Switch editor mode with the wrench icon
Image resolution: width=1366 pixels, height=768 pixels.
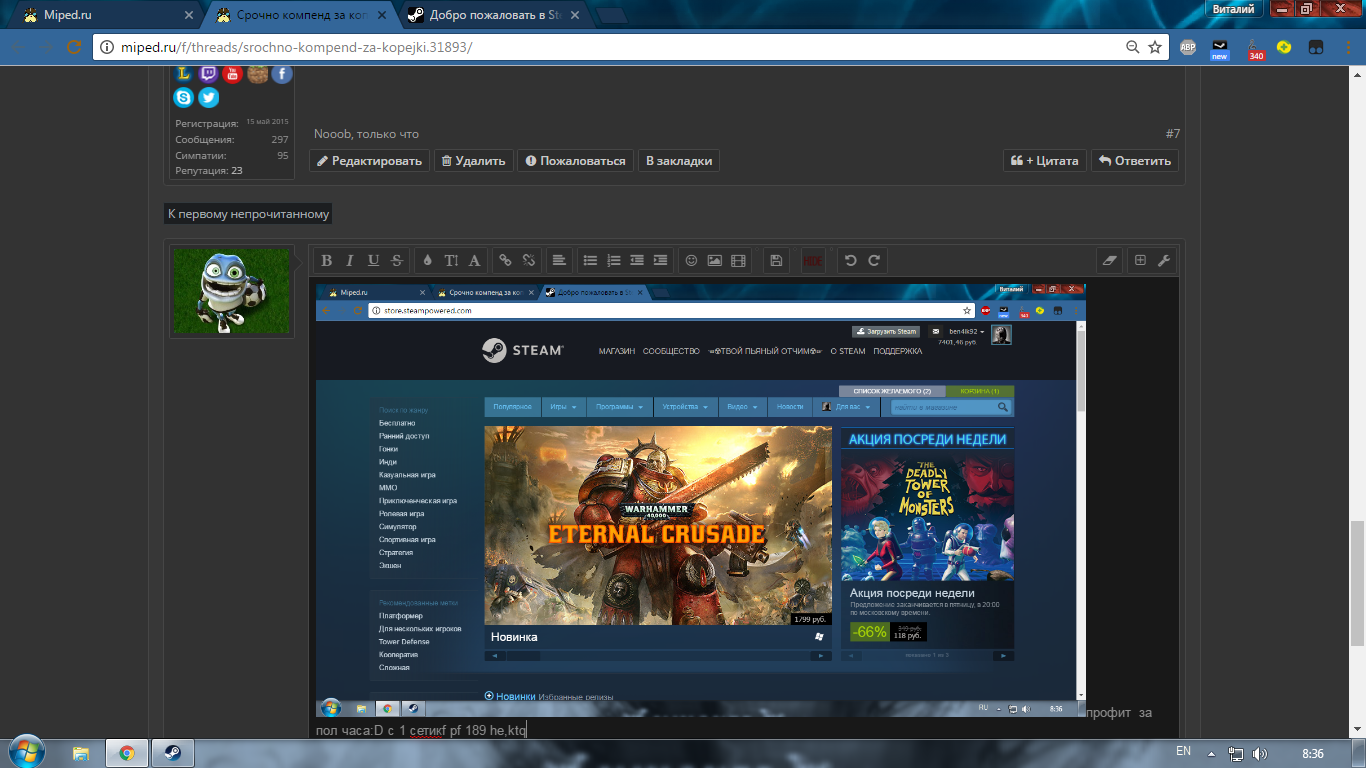tap(1163, 260)
